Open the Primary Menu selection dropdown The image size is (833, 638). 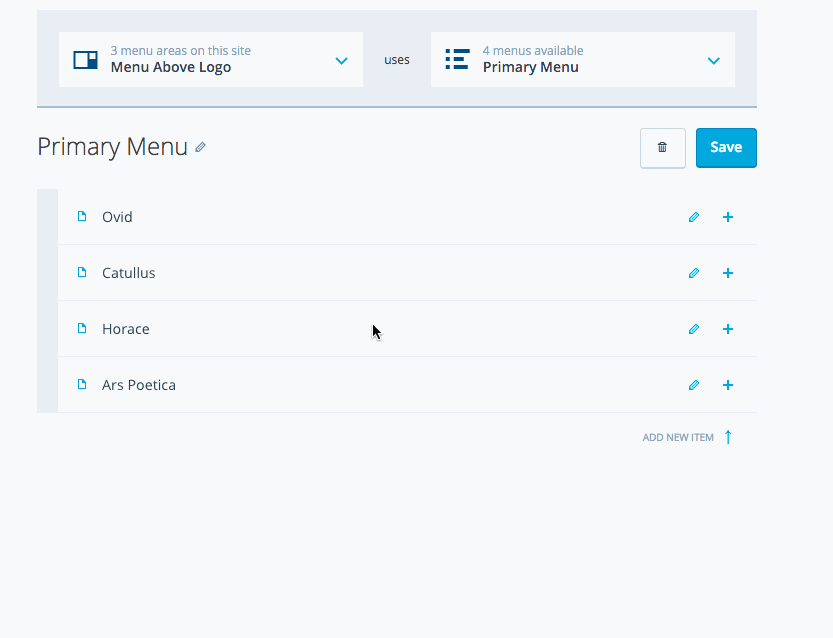click(583, 59)
